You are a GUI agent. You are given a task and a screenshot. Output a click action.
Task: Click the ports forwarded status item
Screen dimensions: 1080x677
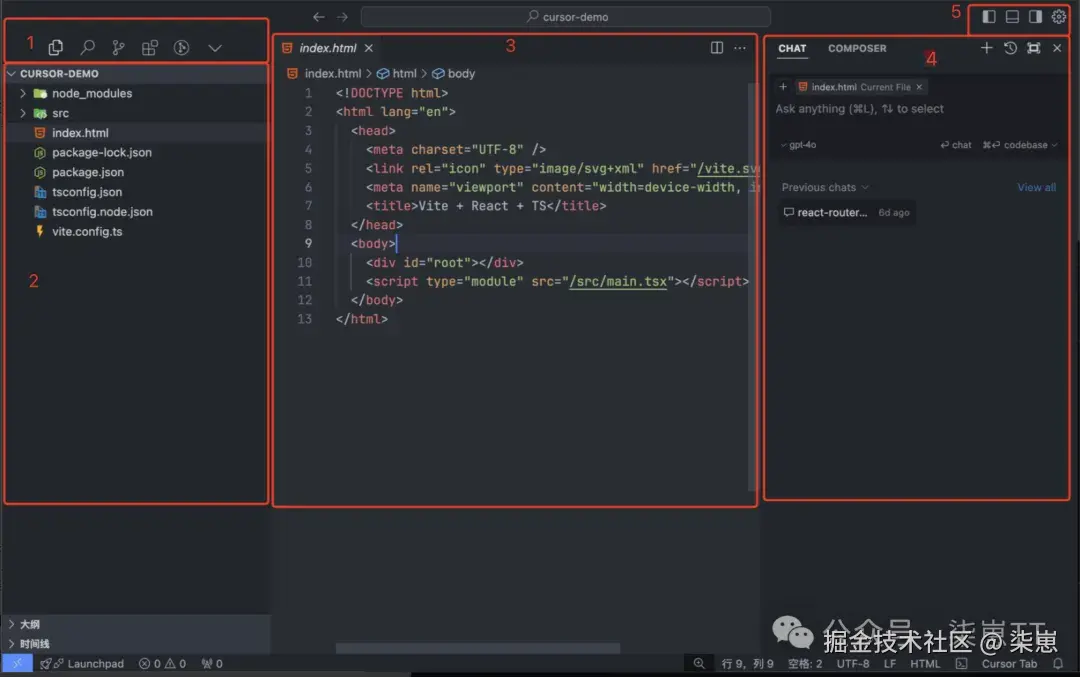point(212,663)
